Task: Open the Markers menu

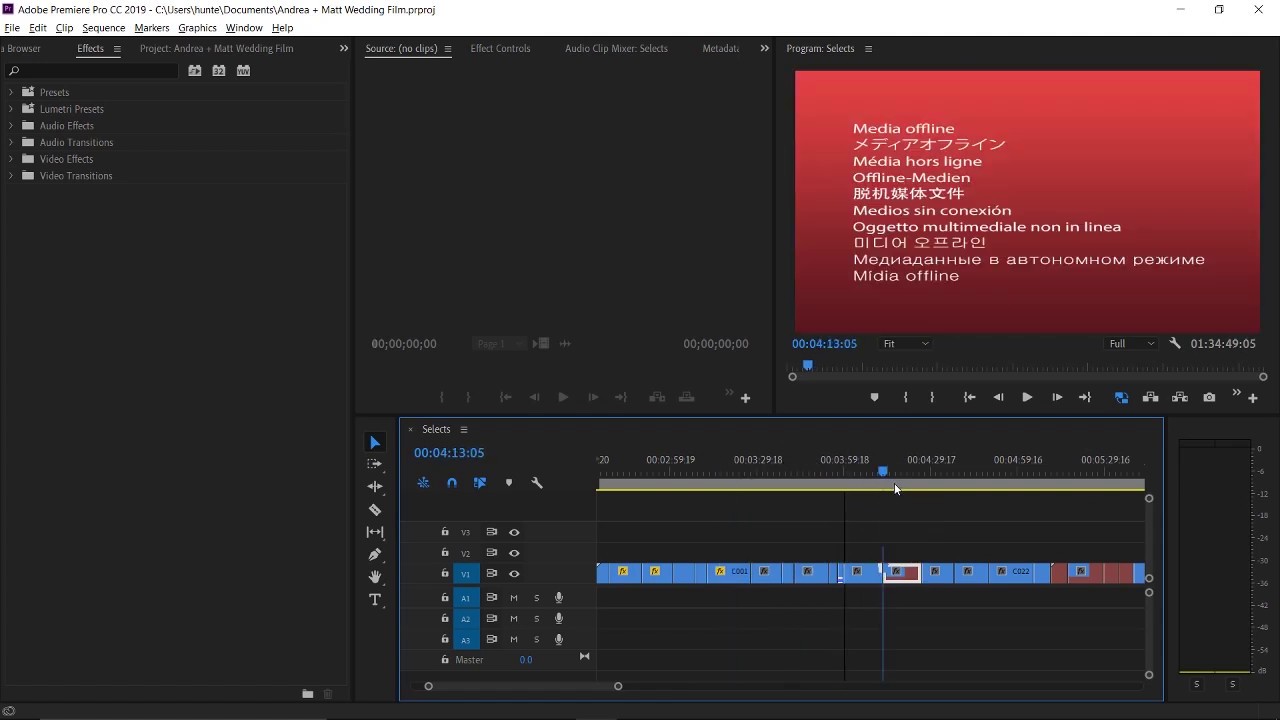Action: pos(152,28)
